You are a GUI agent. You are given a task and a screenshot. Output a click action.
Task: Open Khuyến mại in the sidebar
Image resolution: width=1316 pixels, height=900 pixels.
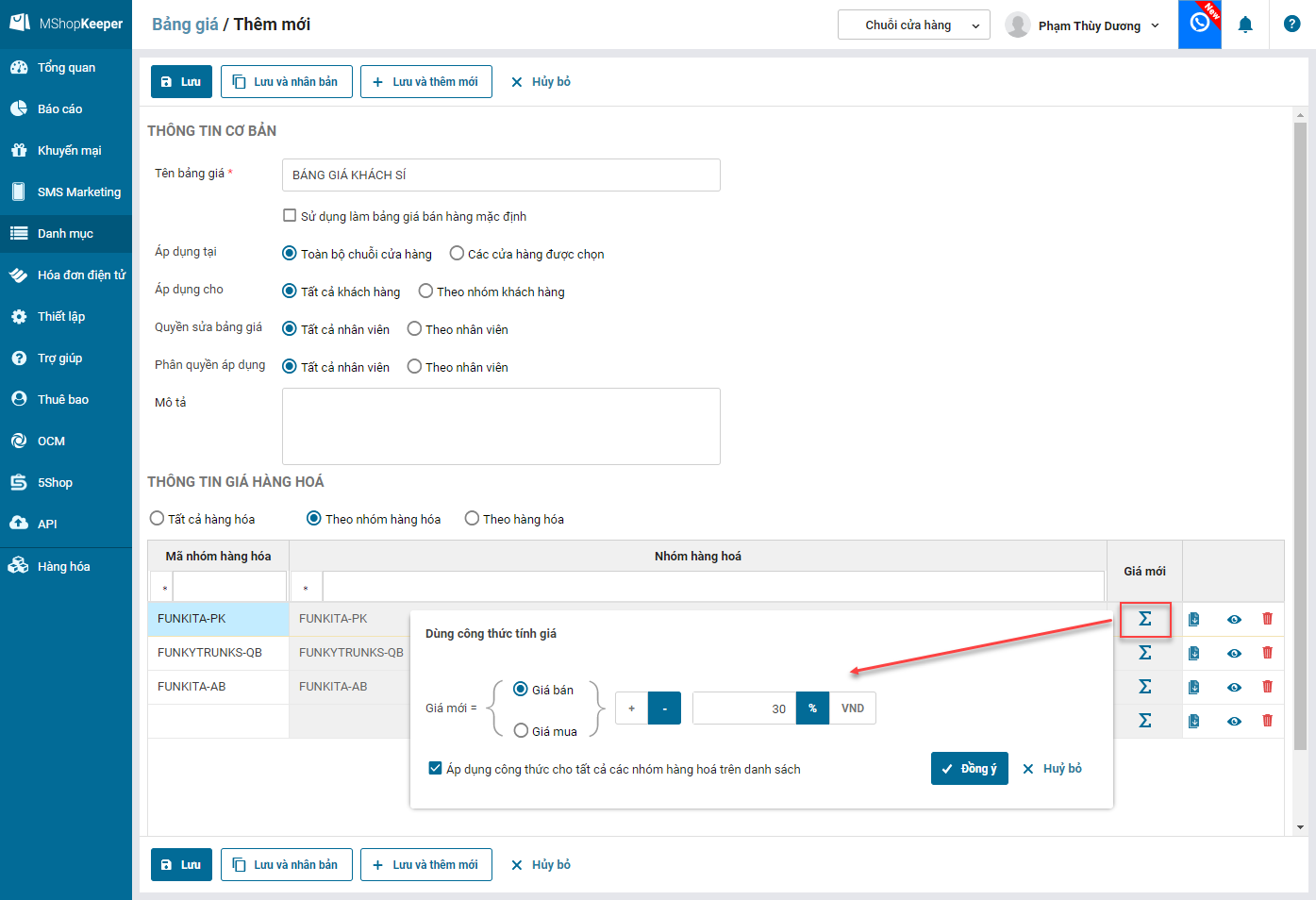coord(68,150)
